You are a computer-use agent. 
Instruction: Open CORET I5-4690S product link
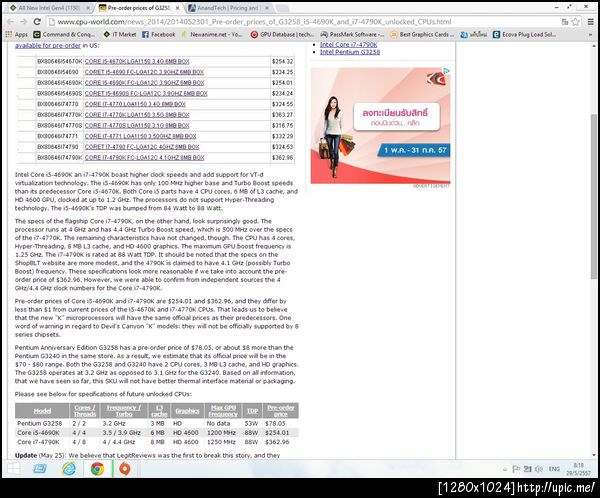click(x=146, y=93)
